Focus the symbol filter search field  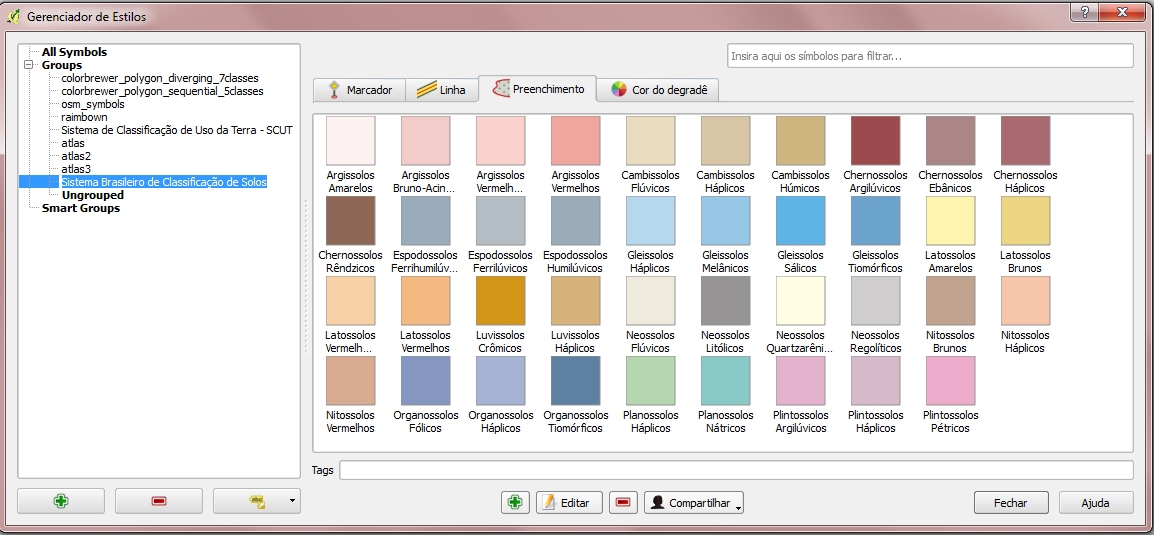pos(930,56)
